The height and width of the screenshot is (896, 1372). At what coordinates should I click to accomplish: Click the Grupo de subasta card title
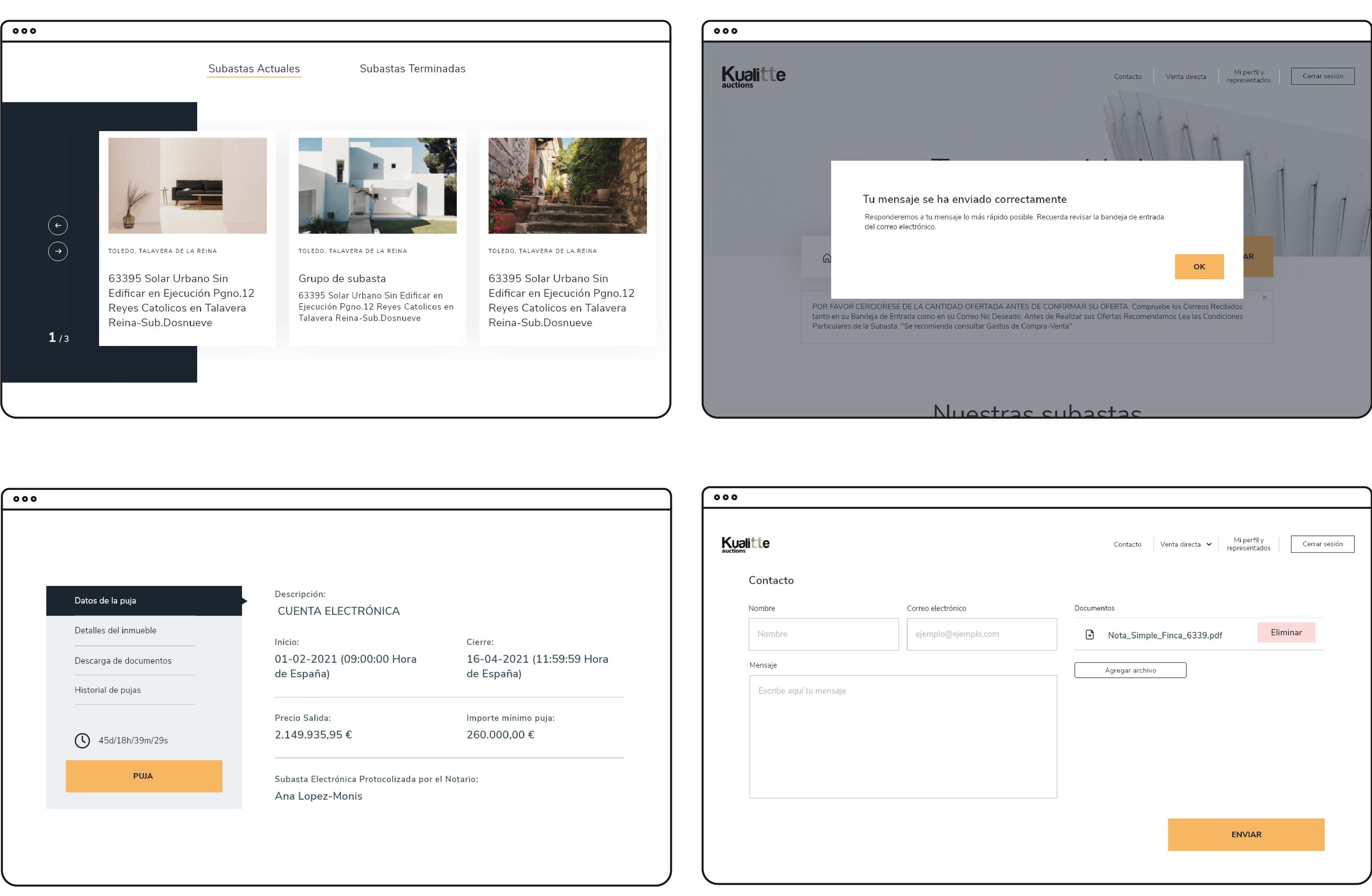click(342, 279)
